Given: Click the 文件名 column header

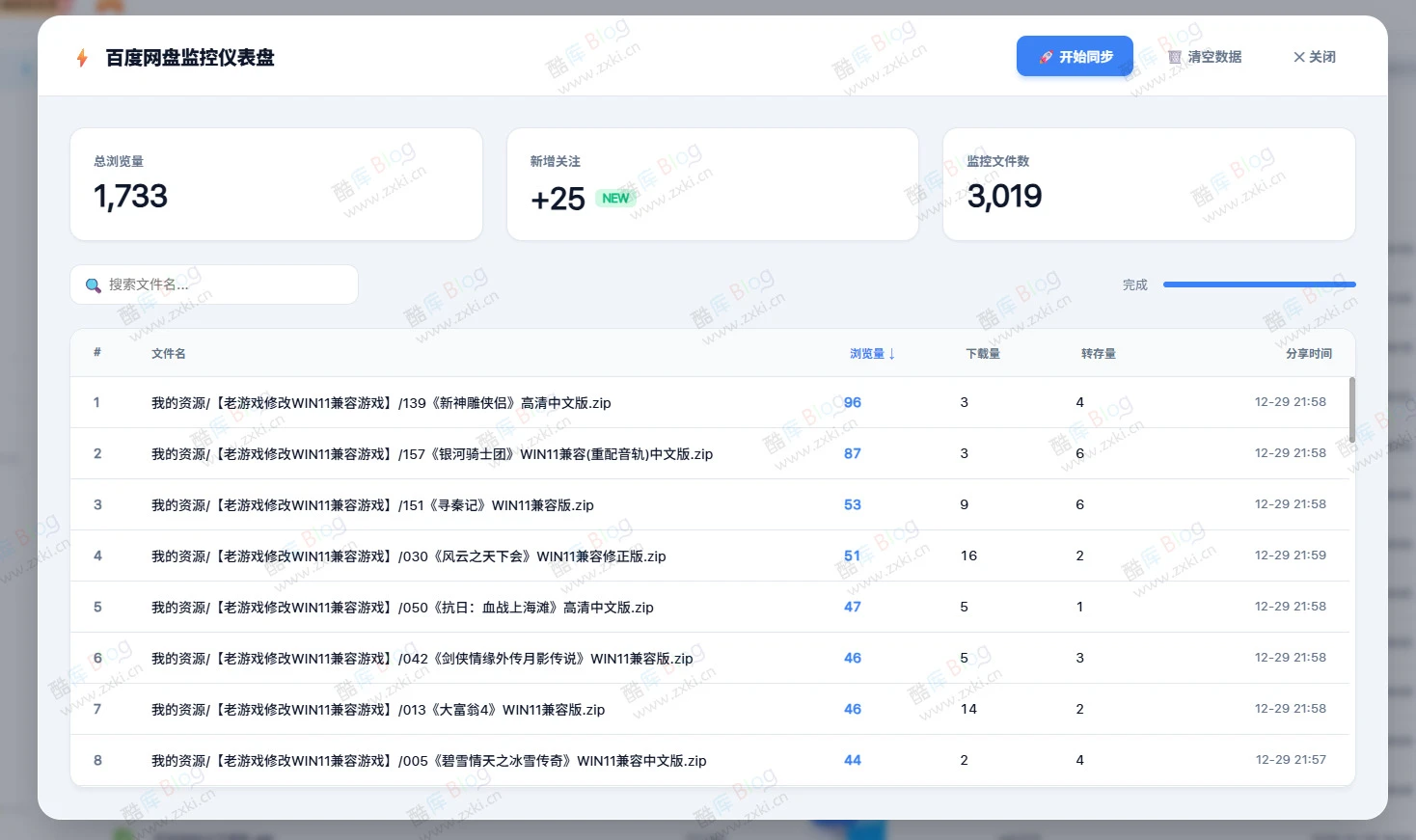Looking at the screenshot, I should click(x=168, y=353).
